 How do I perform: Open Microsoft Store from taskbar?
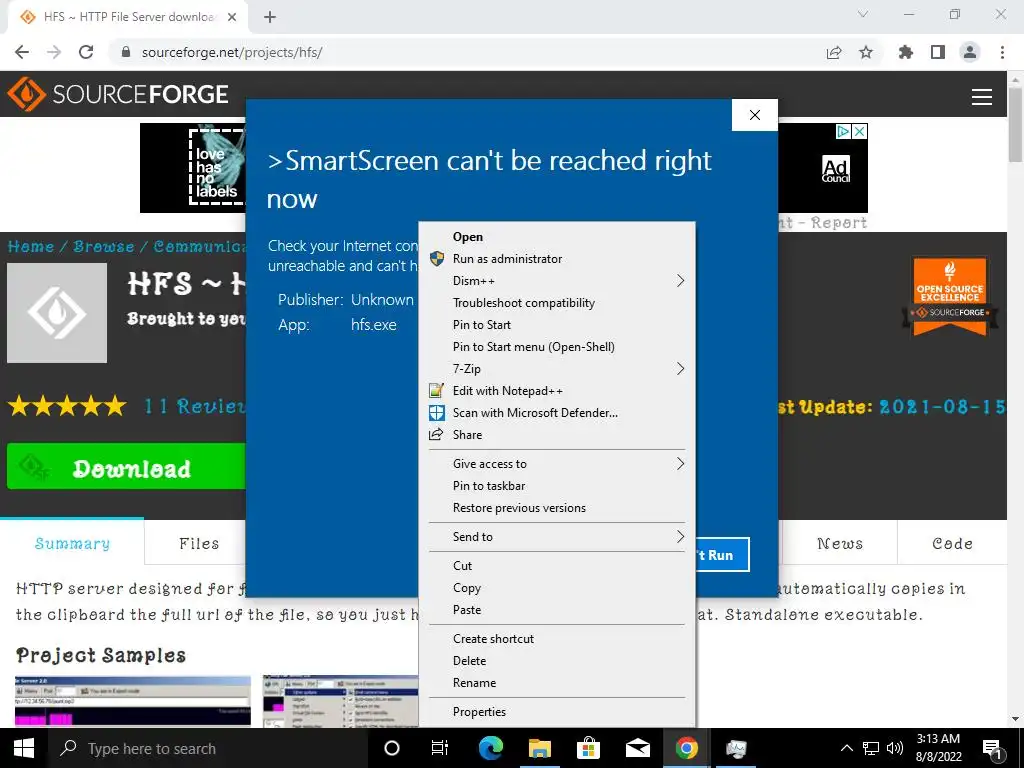pyautogui.click(x=588, y=748)
